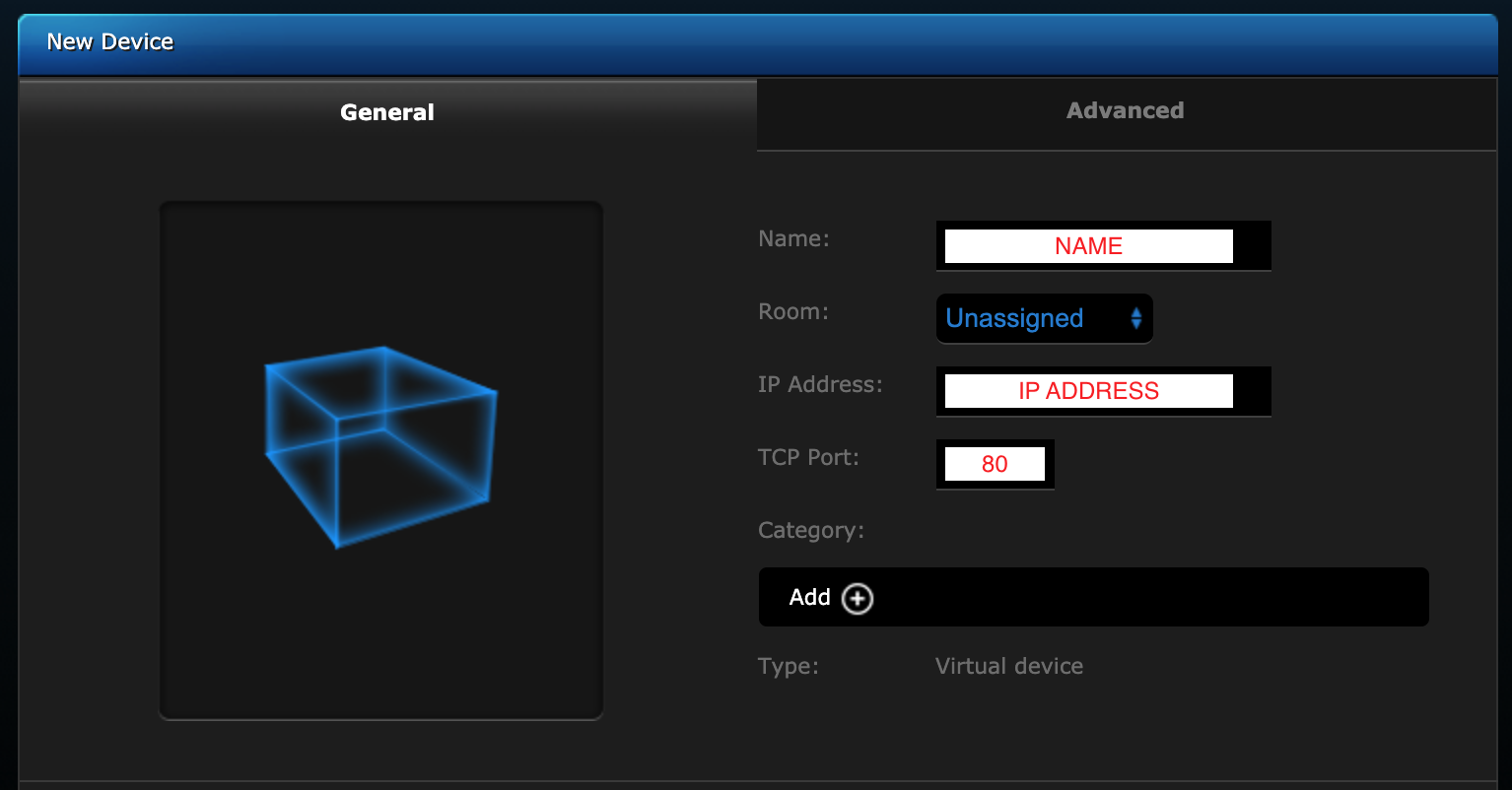Click the IP Address: label
The width and height of the screenshot is (1512, 790).
pos(820,385)
